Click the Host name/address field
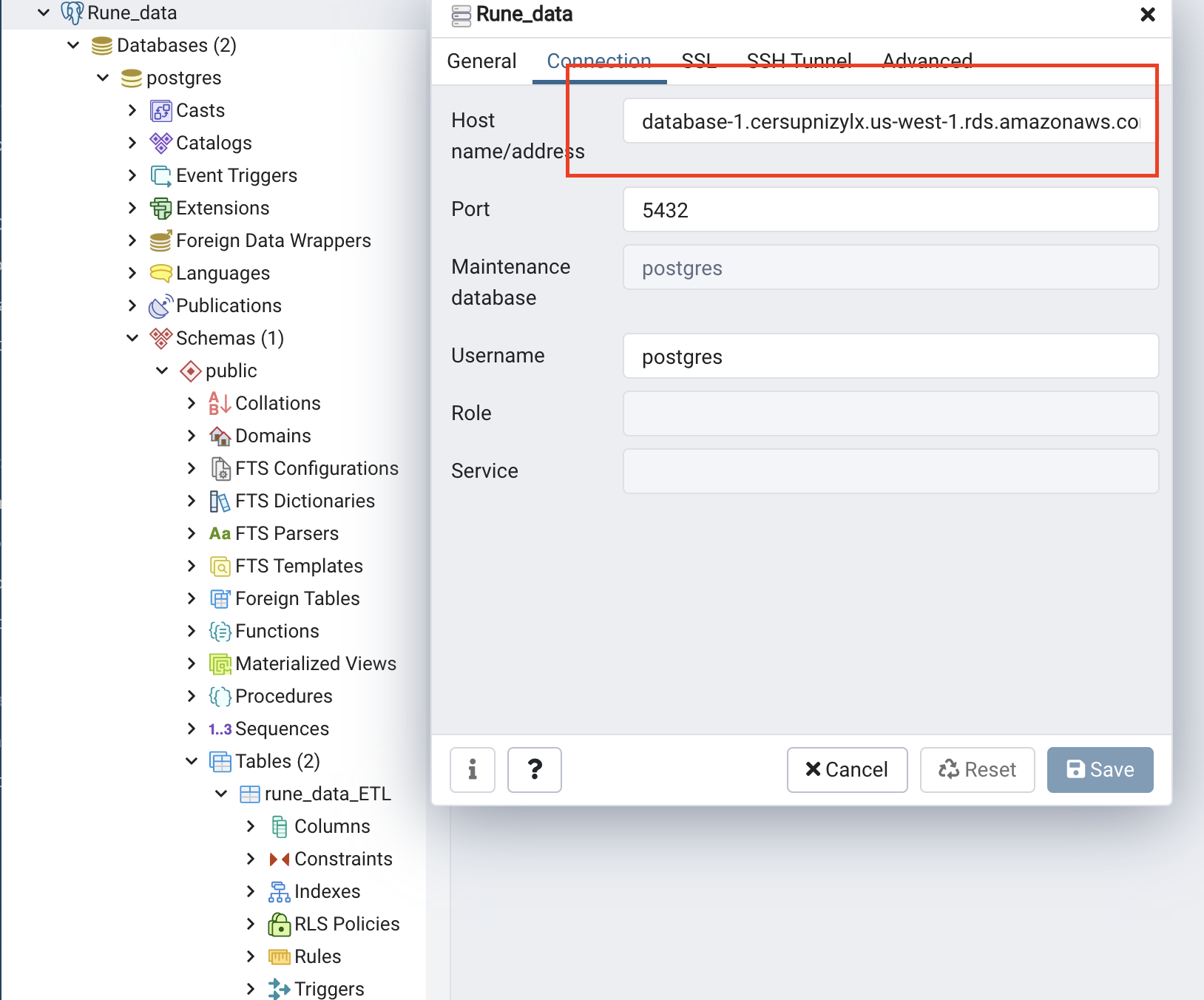Viewport: 1204px width, 1000px height. pyautogui.click(x=890, y=121)
